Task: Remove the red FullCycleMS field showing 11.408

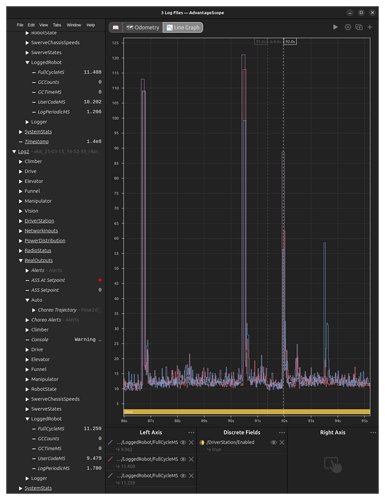Action: (x=191, y=459)
